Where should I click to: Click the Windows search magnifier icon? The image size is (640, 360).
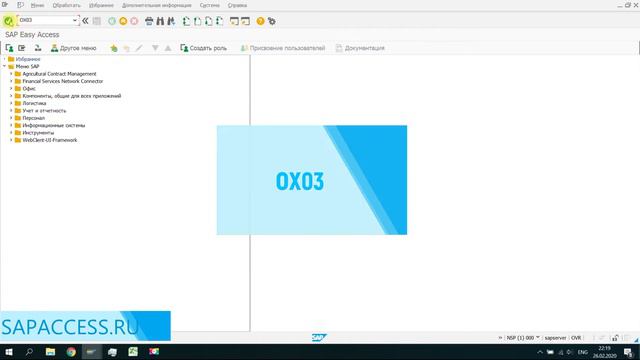(x=29, y=352)
